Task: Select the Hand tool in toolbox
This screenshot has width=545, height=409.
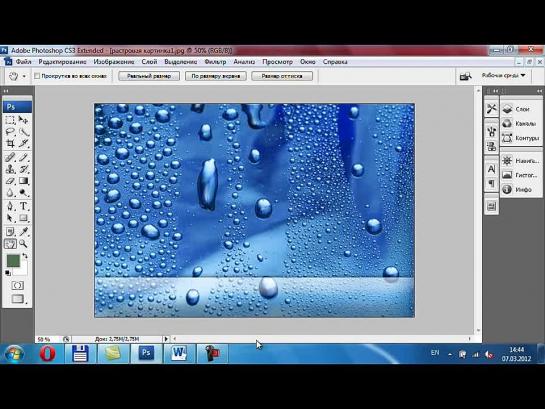Action: (10, 244)
